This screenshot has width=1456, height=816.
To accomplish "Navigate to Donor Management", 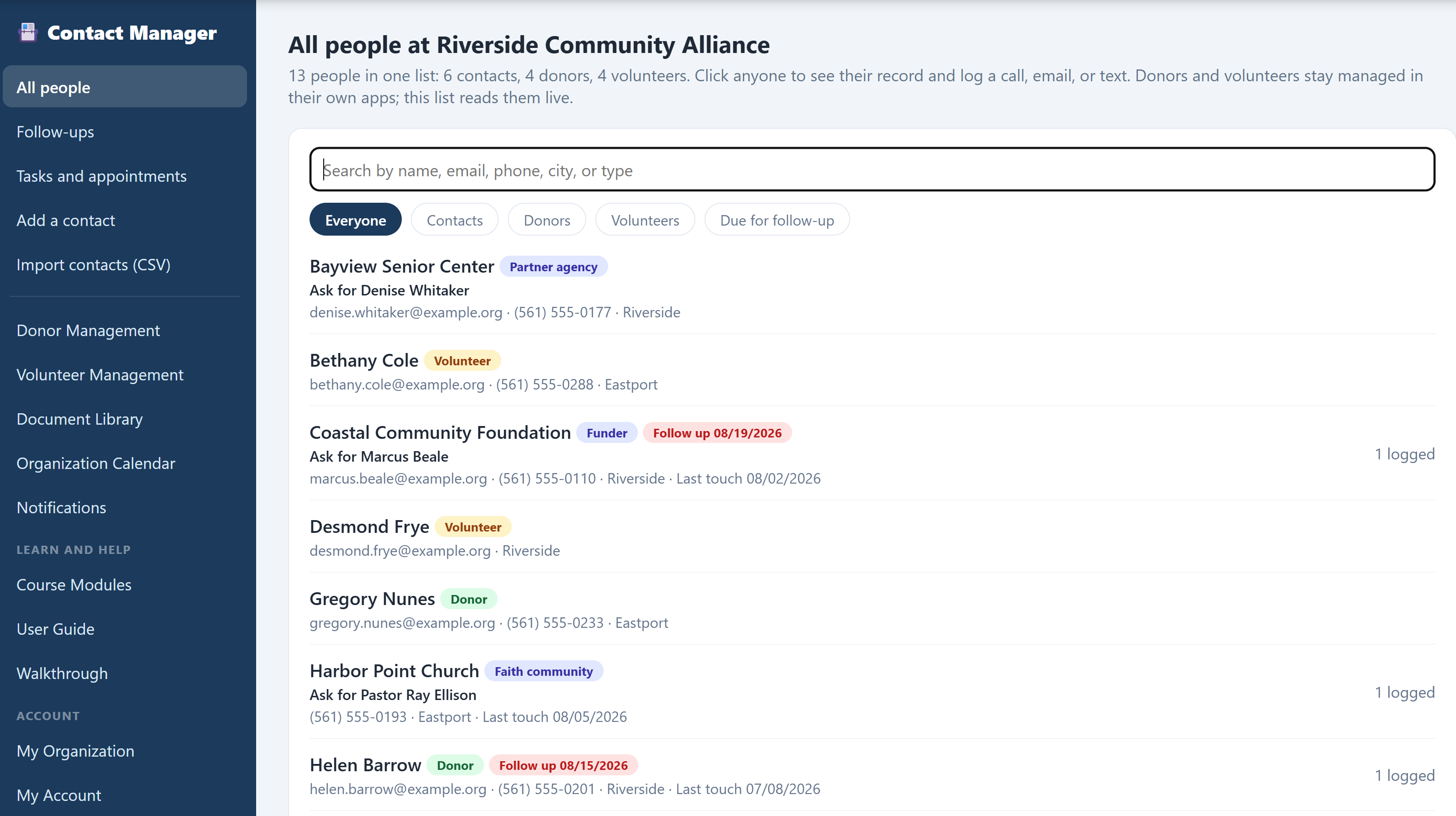I will (124, 330).
